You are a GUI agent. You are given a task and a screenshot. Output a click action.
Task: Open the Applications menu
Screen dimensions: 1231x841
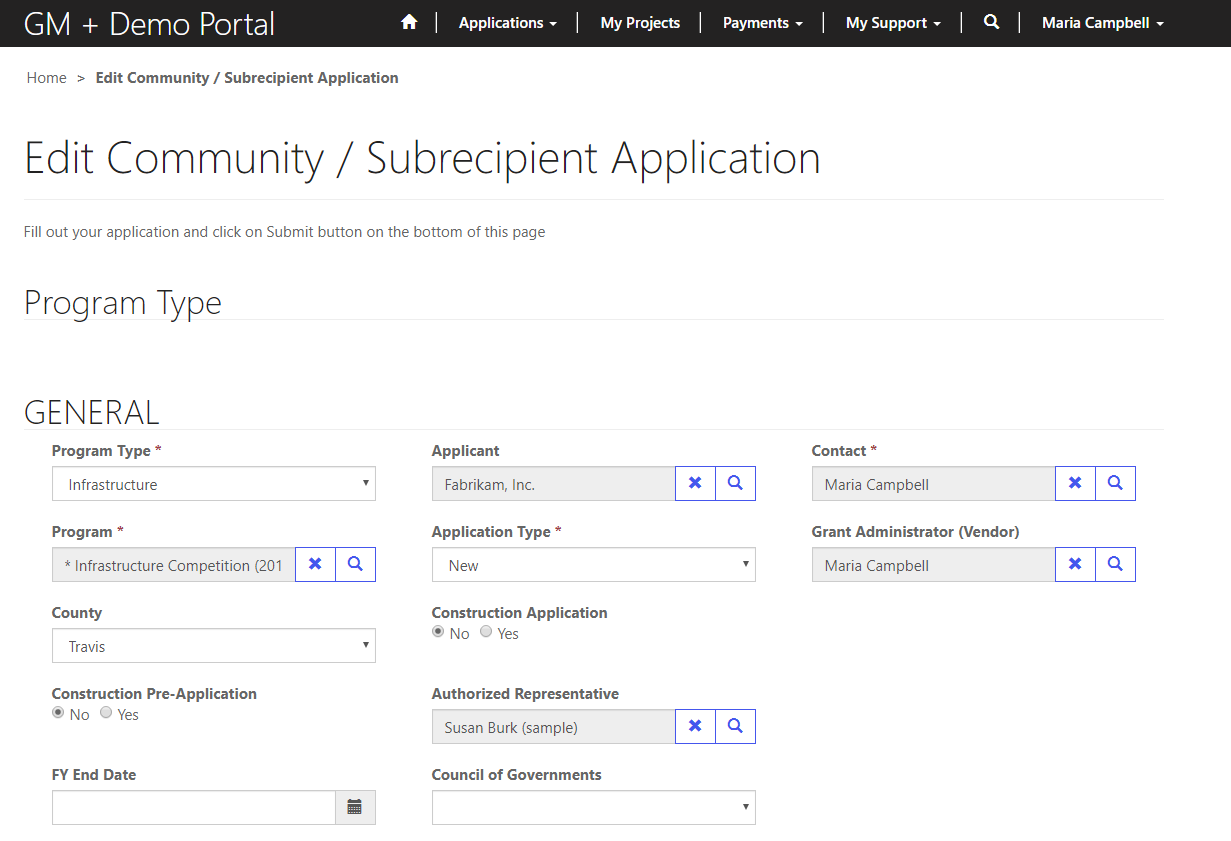click(x=507, y=23)
